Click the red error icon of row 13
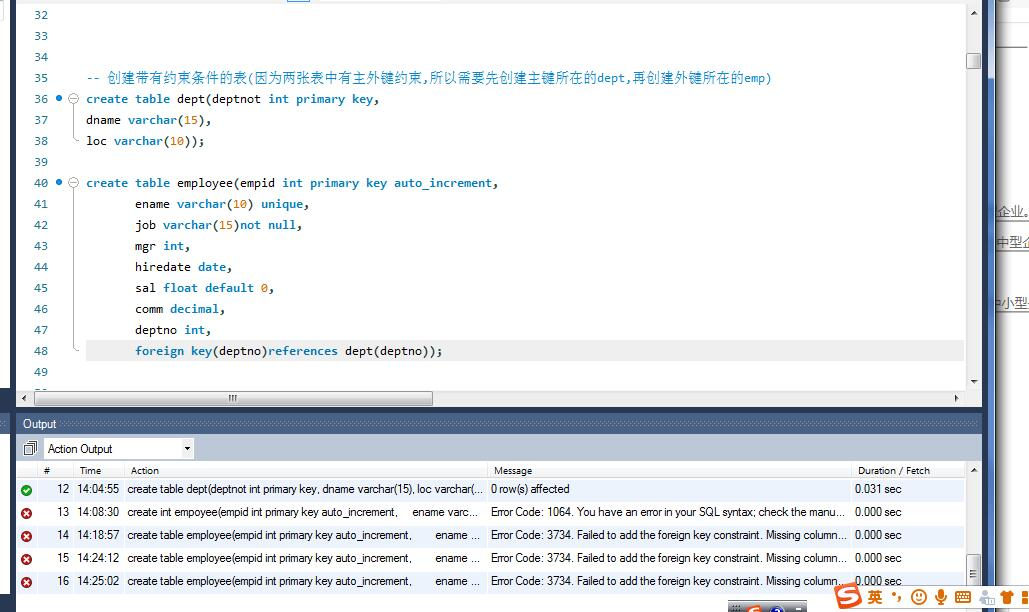Image resolution: width=1029 pixels, height=612 pixels. pos(26,513)
